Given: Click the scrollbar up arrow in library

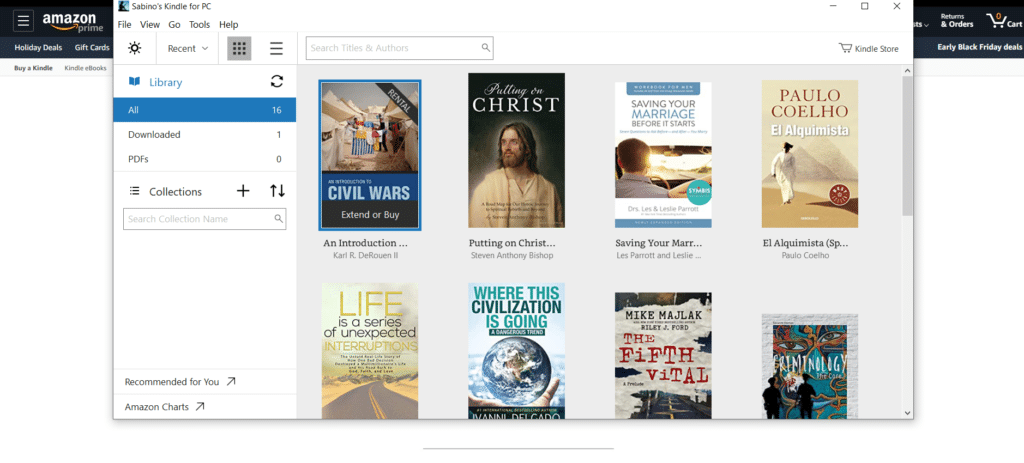Looking at the screenshot, I should click(907, 70).
